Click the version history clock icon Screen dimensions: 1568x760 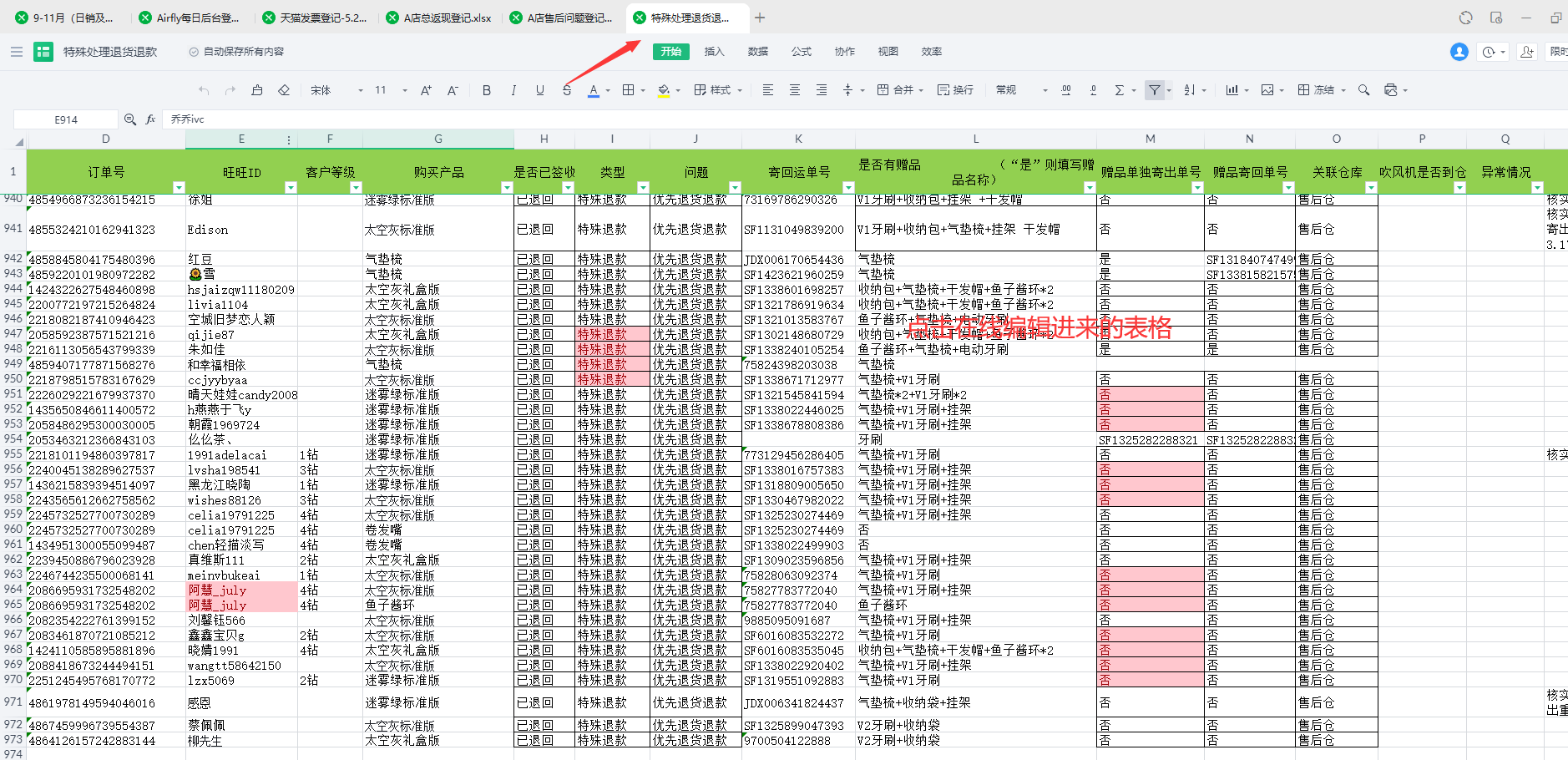pos(1490,52)
